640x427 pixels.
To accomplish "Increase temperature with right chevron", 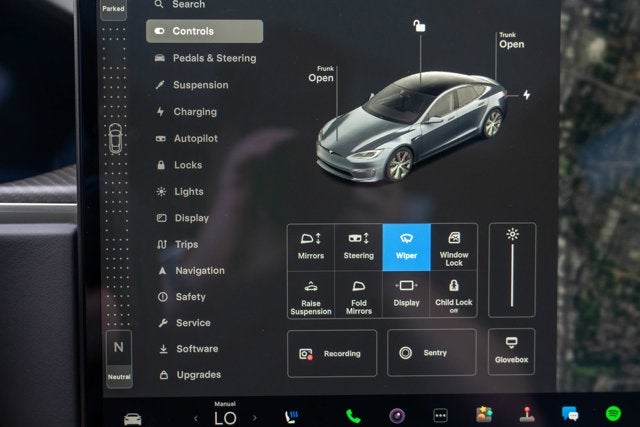I will pos(255,418).
